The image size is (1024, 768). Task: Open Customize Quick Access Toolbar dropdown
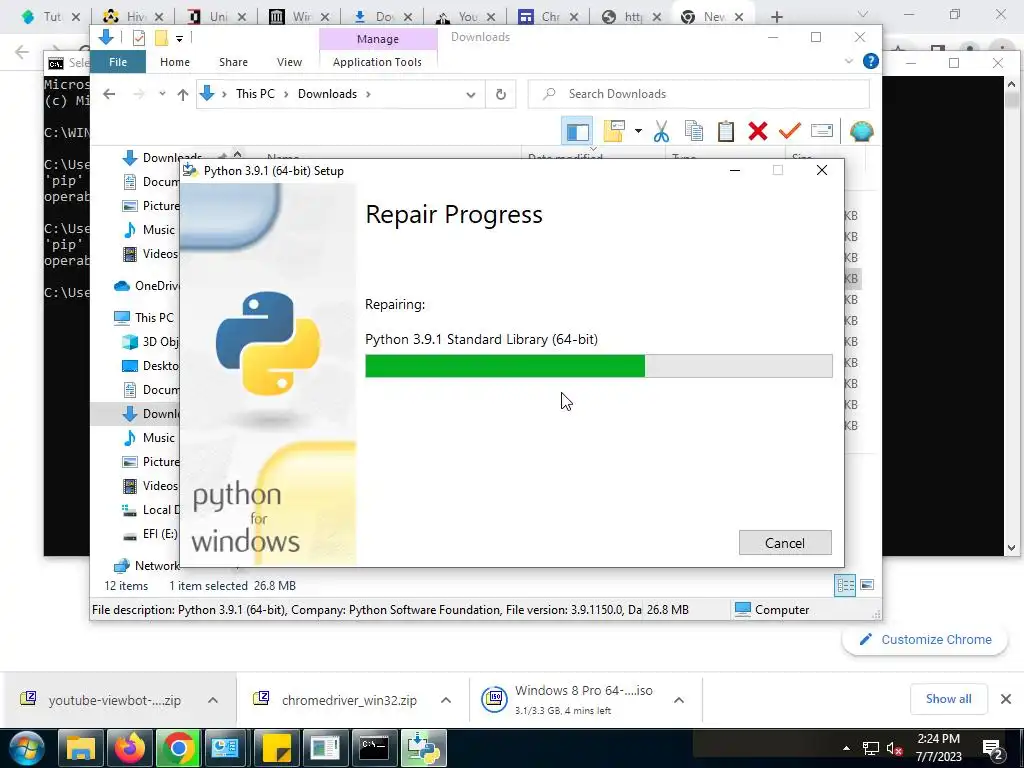(x=179, y=39)
